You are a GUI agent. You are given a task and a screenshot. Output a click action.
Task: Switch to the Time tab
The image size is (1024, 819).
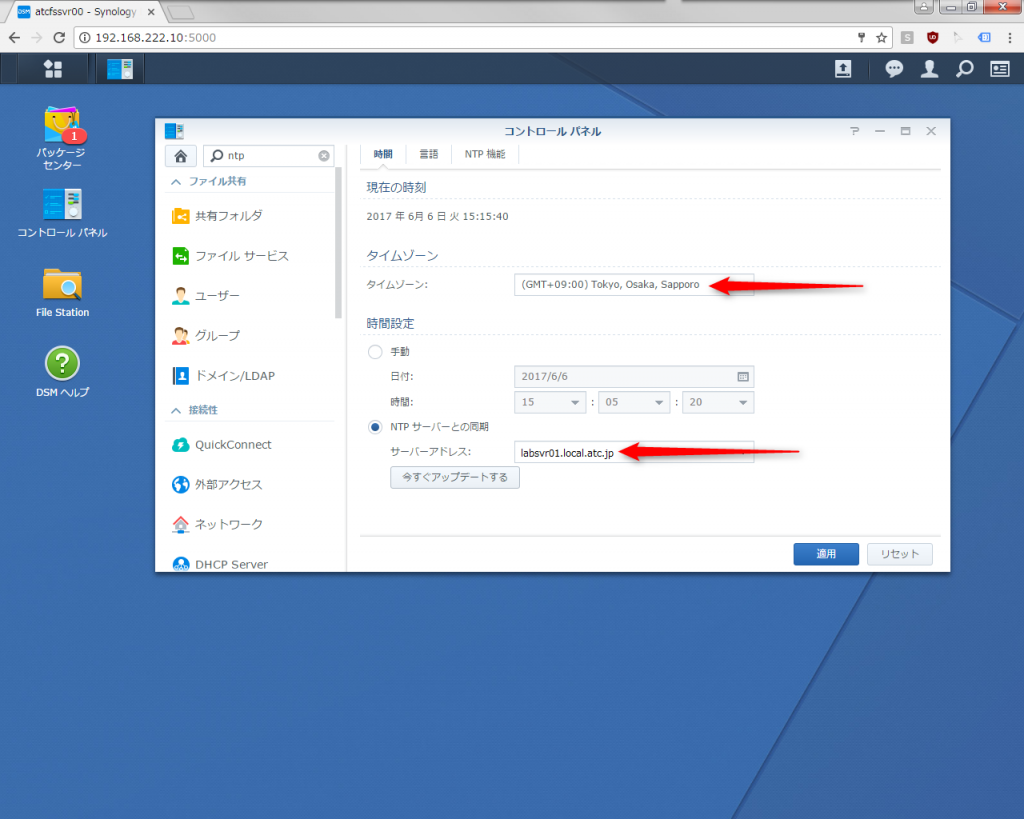[383, 154]
